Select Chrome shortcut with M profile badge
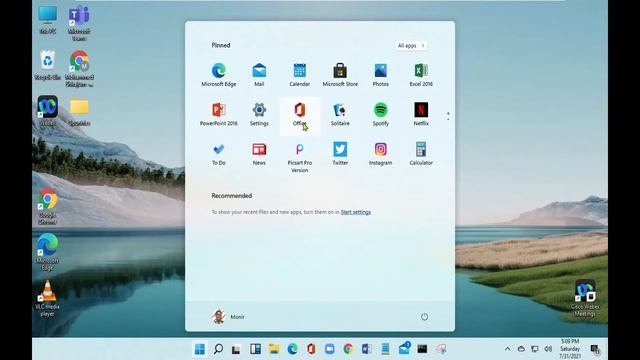The width and height of the screenshot is (640, 360). point(79,69)
